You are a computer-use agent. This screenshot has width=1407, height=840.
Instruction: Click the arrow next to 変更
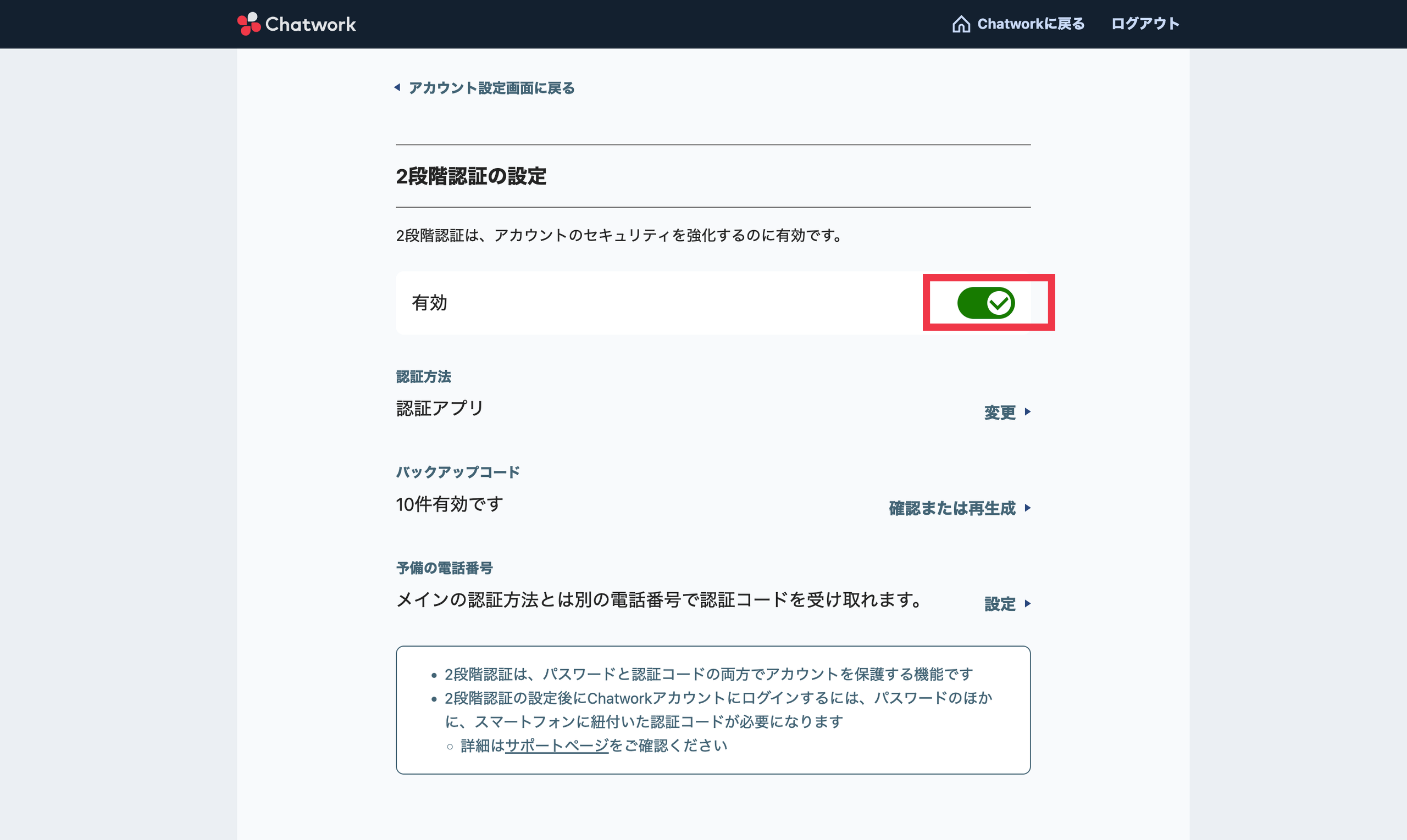pos(1028,412)
